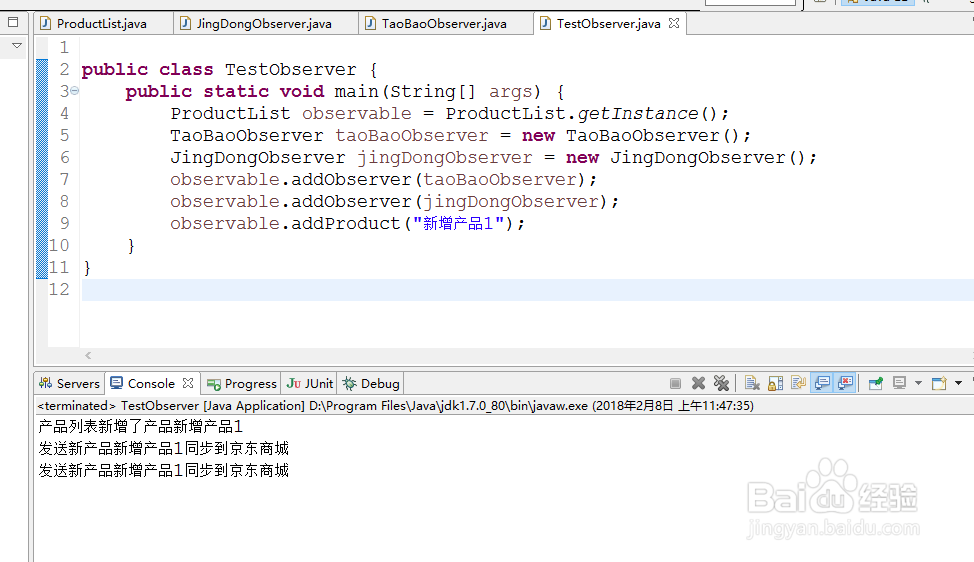Collapse the main method fold at line 3
This screenshot has width=974, height=562.
point(75,91)
